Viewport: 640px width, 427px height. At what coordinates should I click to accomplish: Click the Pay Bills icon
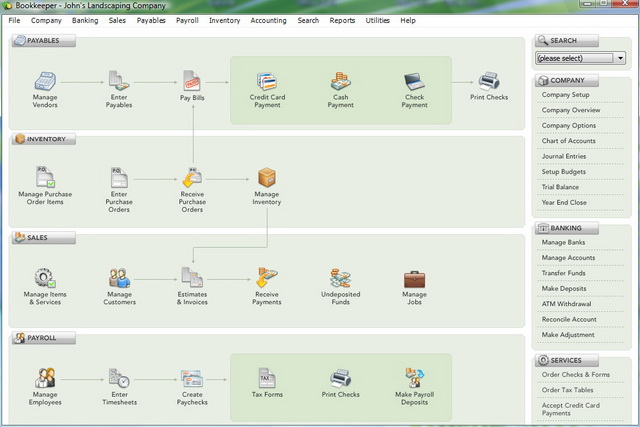[x=192, y=81]
